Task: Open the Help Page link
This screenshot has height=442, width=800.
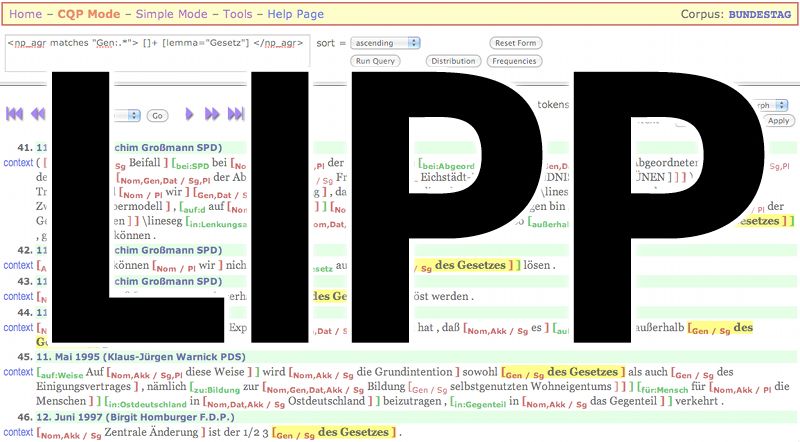Action: tap(295, 14)
